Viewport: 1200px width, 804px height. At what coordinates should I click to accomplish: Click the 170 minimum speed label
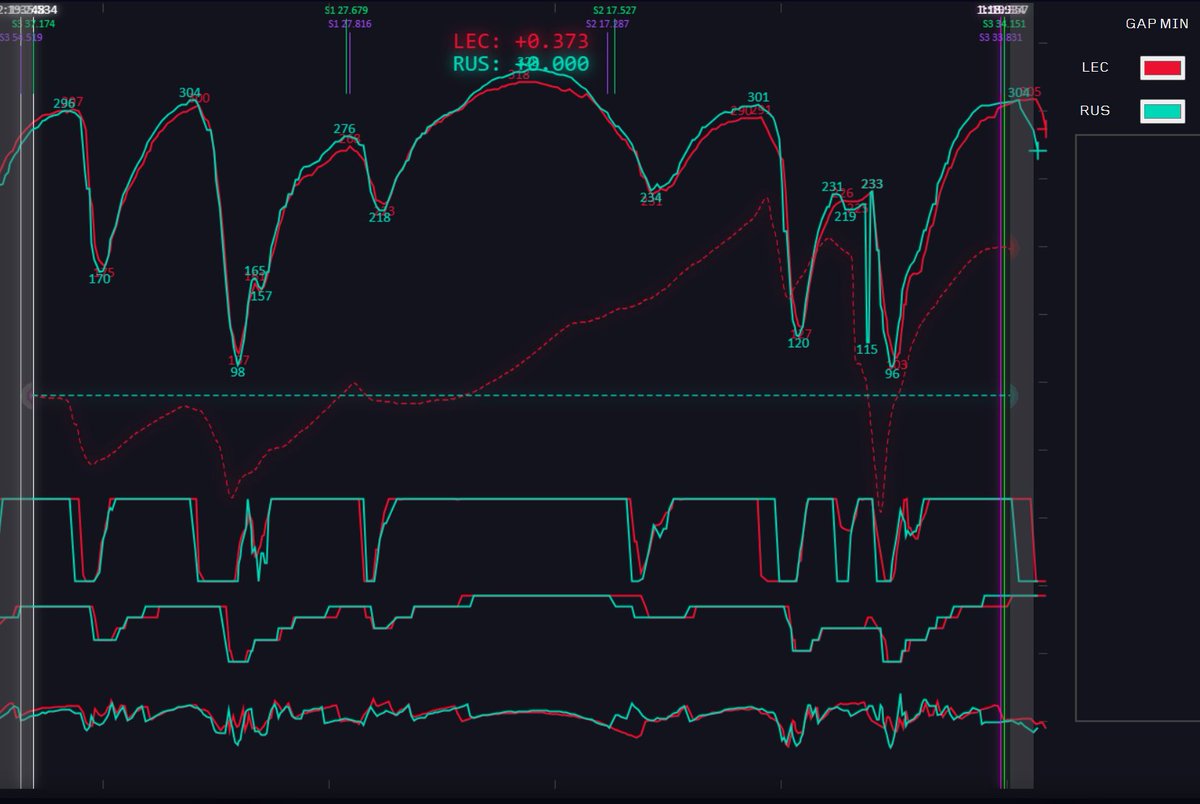pos(99,279)
